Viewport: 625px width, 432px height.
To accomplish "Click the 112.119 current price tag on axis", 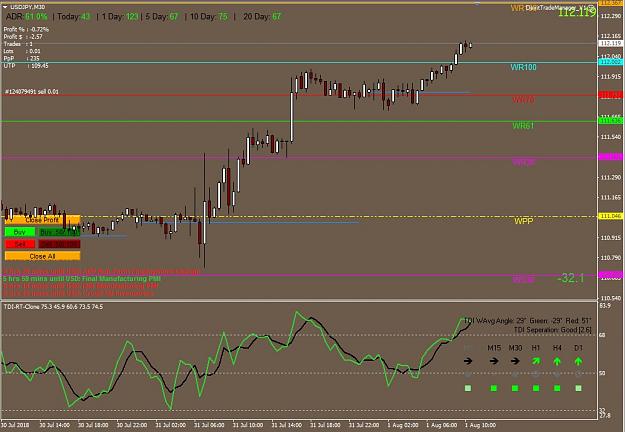I will click(x=611, y=43).
